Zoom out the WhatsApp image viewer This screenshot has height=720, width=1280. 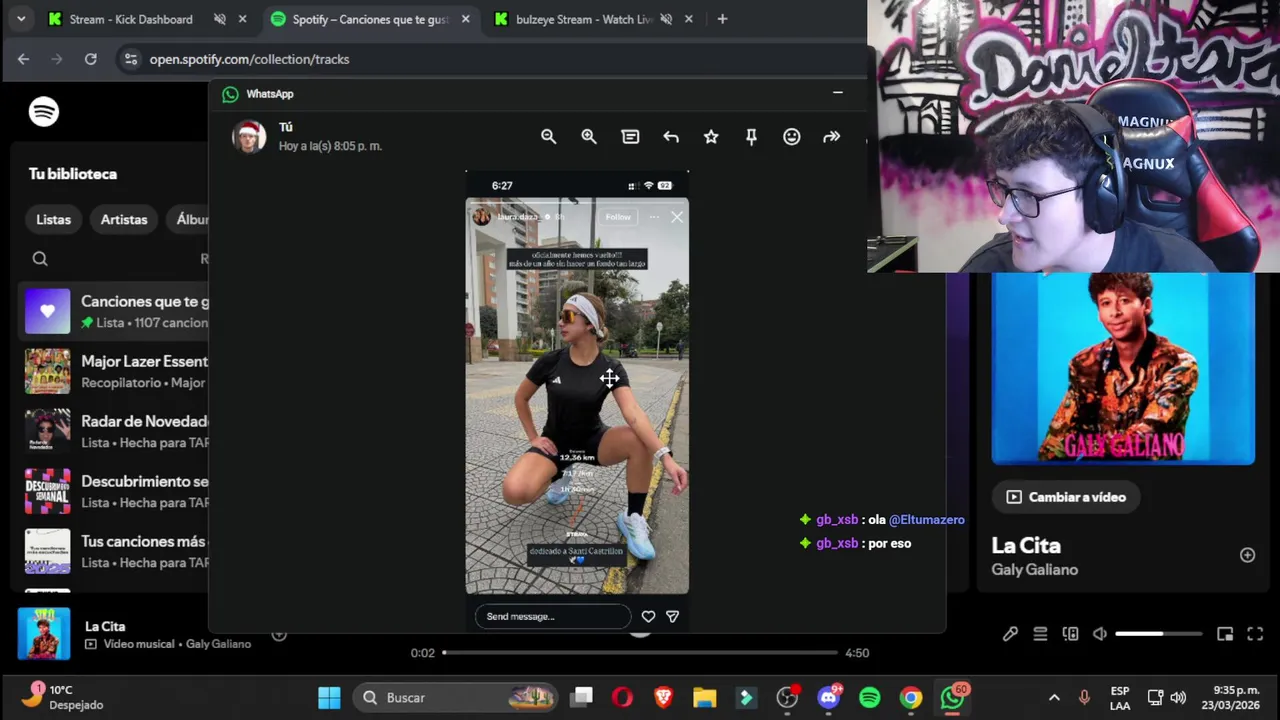tap(548, 137)
